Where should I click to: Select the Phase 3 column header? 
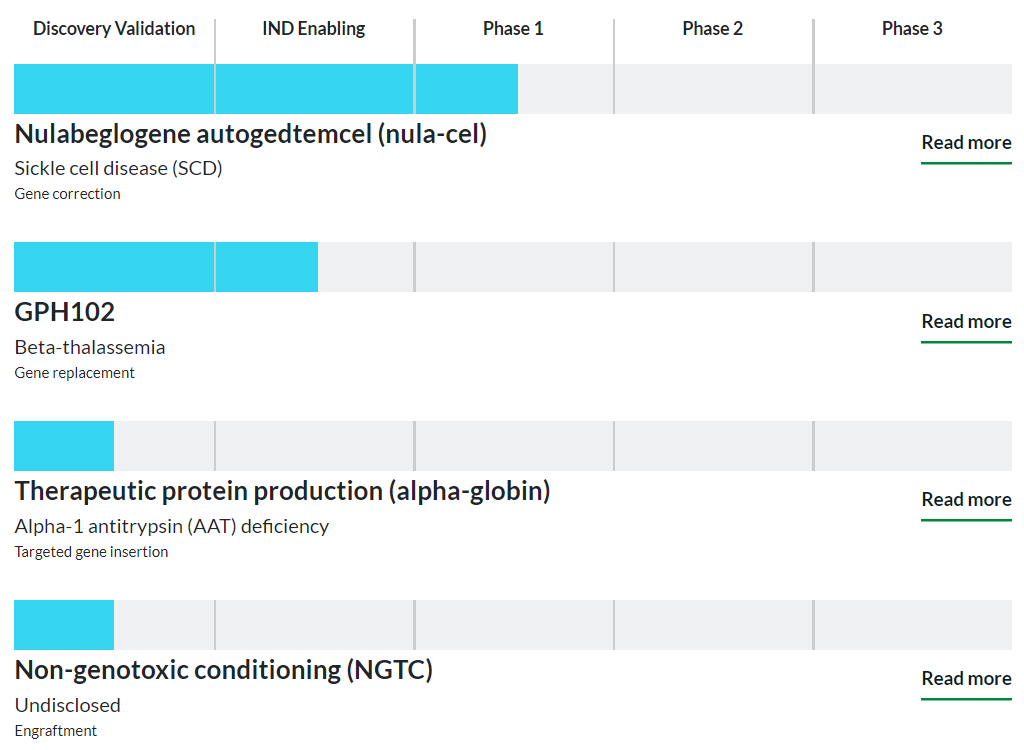pyautogui.click(x=912, y=29)
